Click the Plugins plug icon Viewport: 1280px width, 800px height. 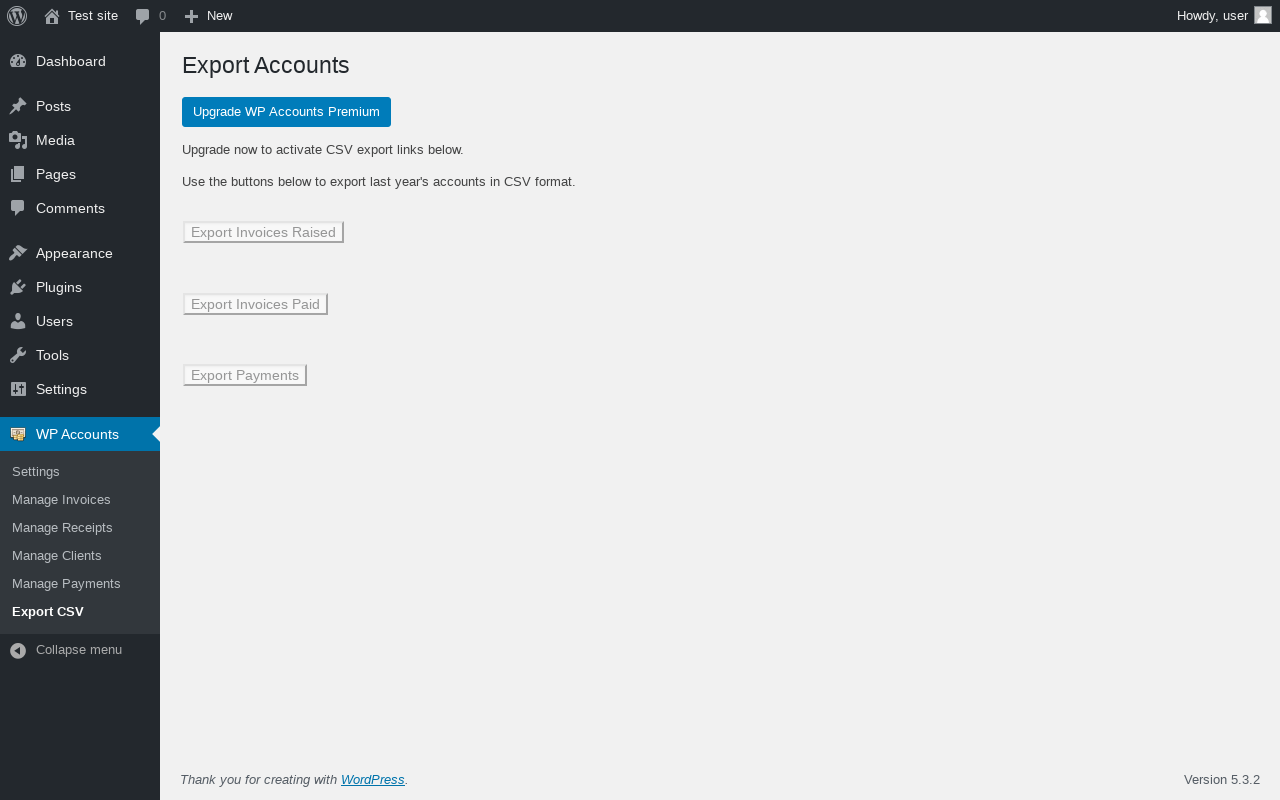point(18,287)
